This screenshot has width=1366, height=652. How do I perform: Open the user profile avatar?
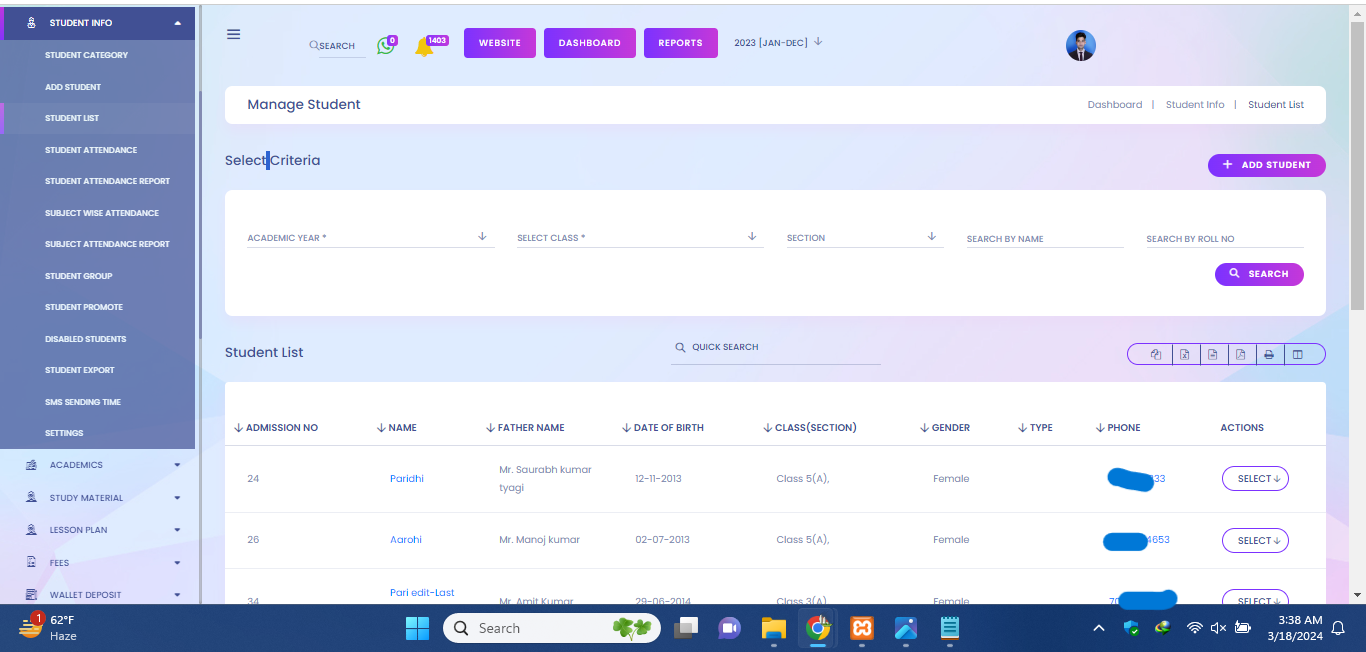coord(1080,45)
